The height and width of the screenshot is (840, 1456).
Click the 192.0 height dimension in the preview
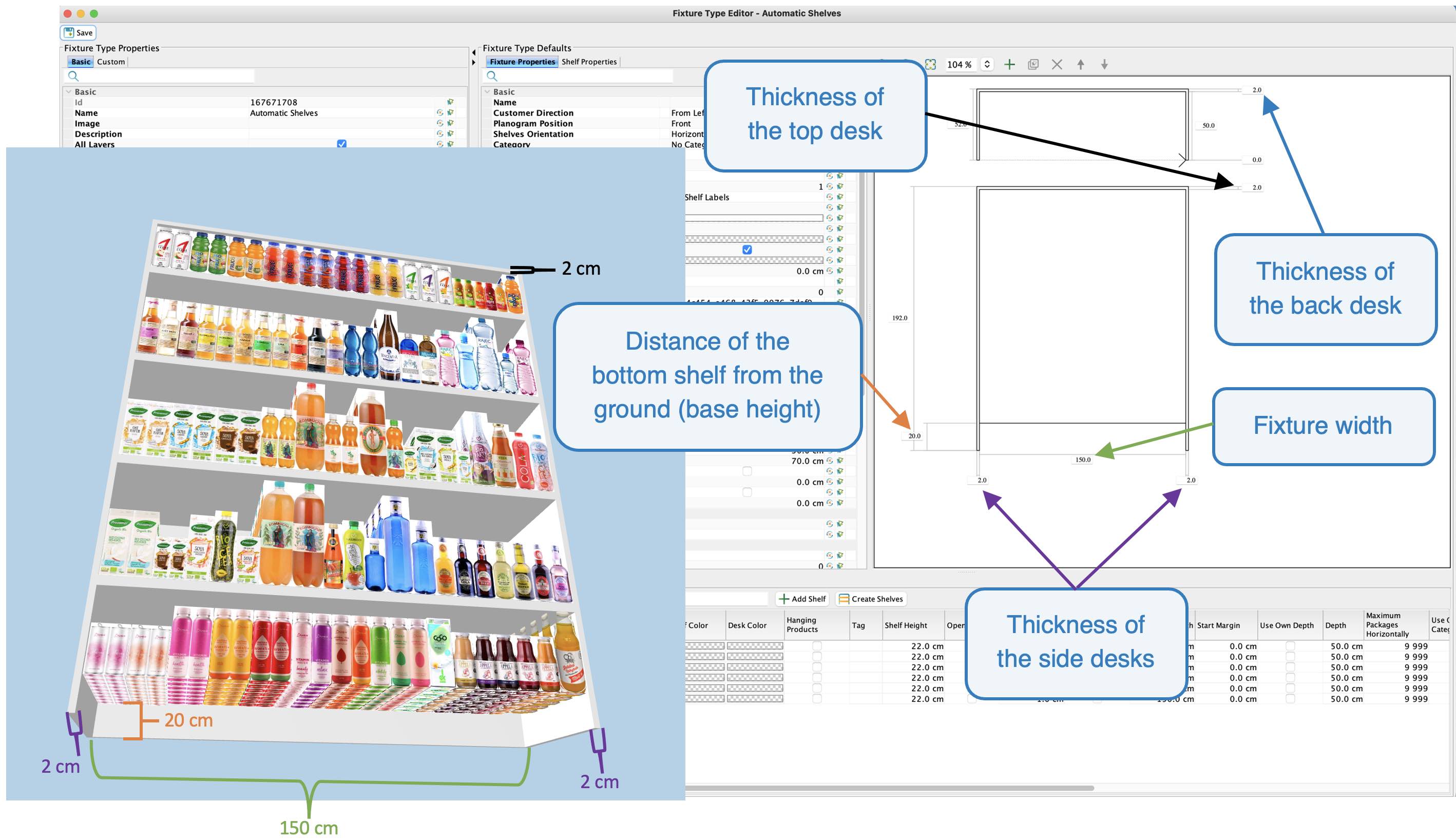pyautogui.click(x=900, y=318)
